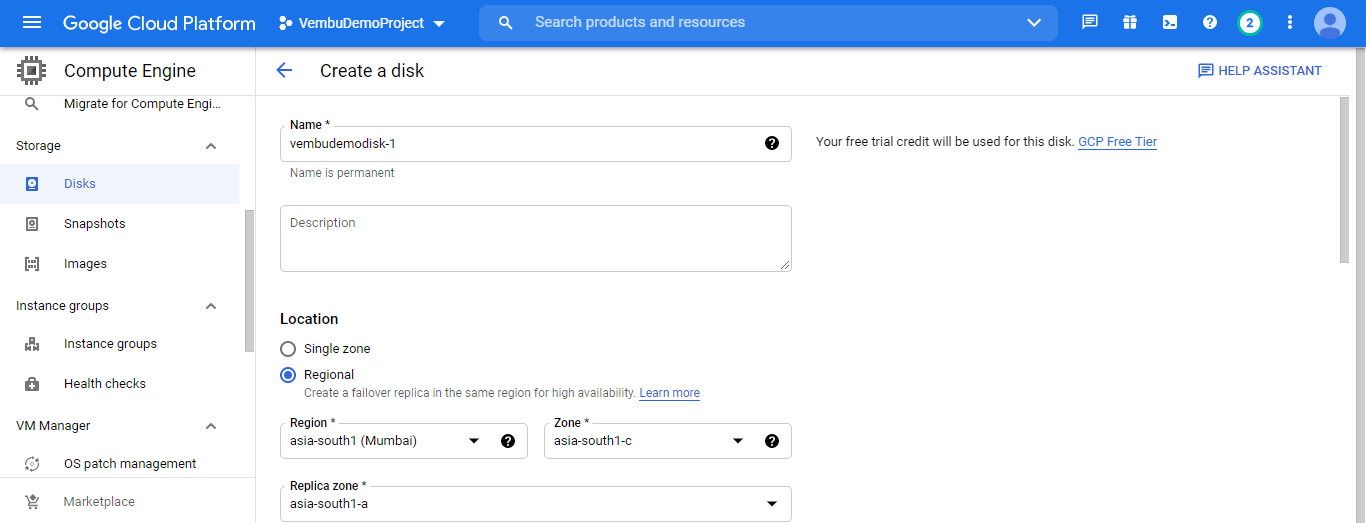This screenshot has width=1366, height=523.
Task: Collapse the VM Manager section
Action: point(211,426)
